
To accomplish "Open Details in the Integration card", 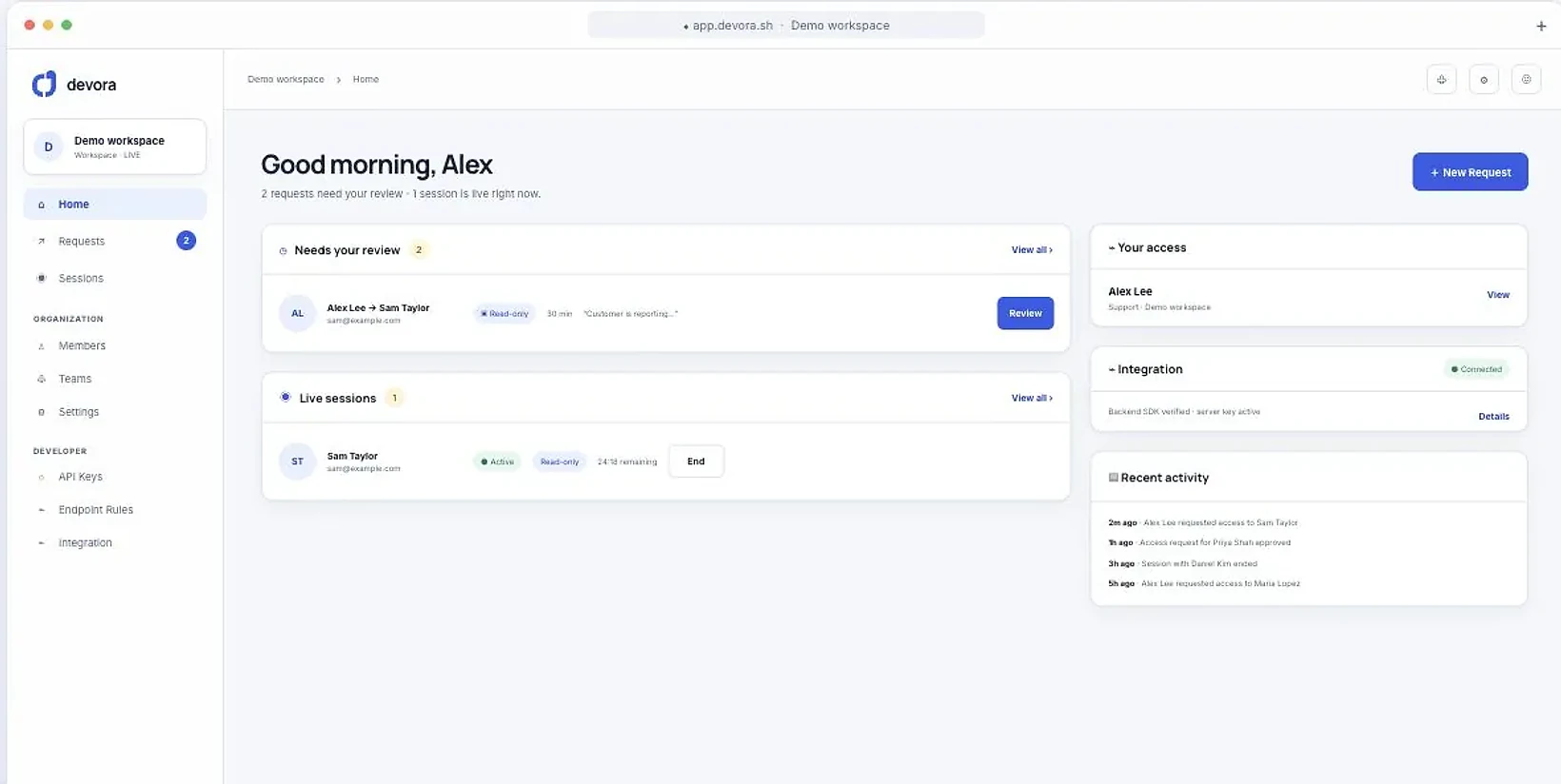I will pyautogui.click(x=1493, y=417).
